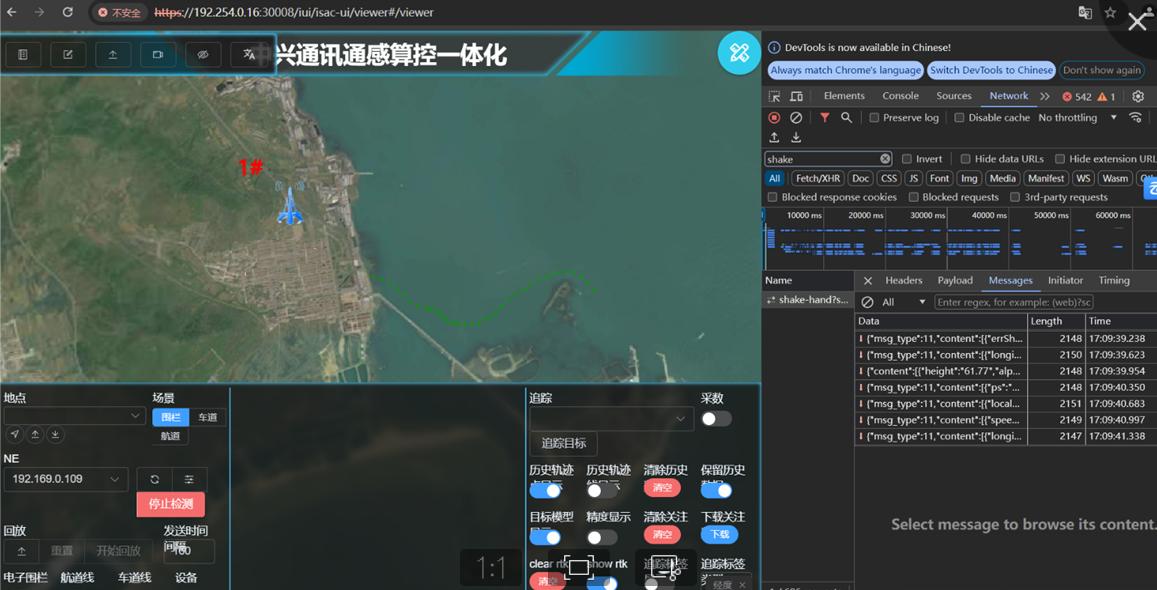Click the crossed-out eye visibility icon

pyautogui.click(x=203, y=55)
